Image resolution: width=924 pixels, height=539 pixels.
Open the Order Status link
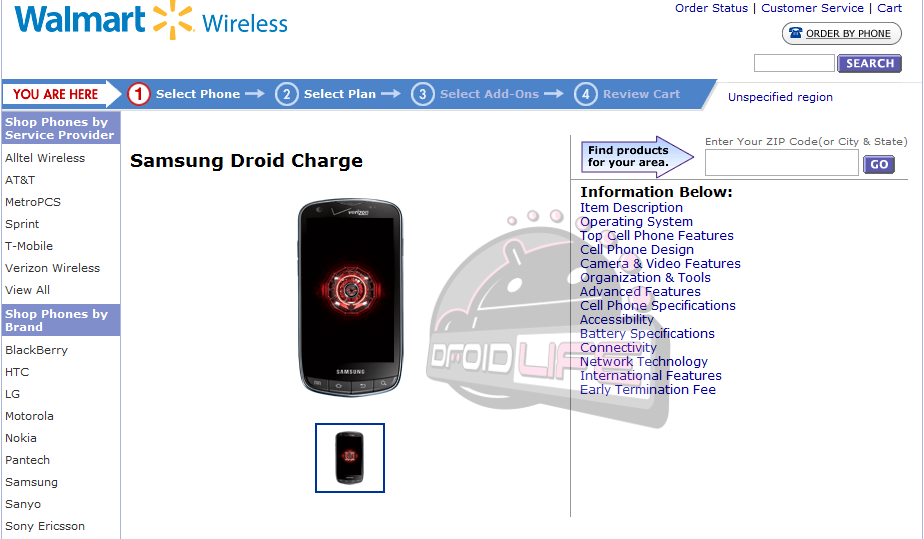coord(711,8)
